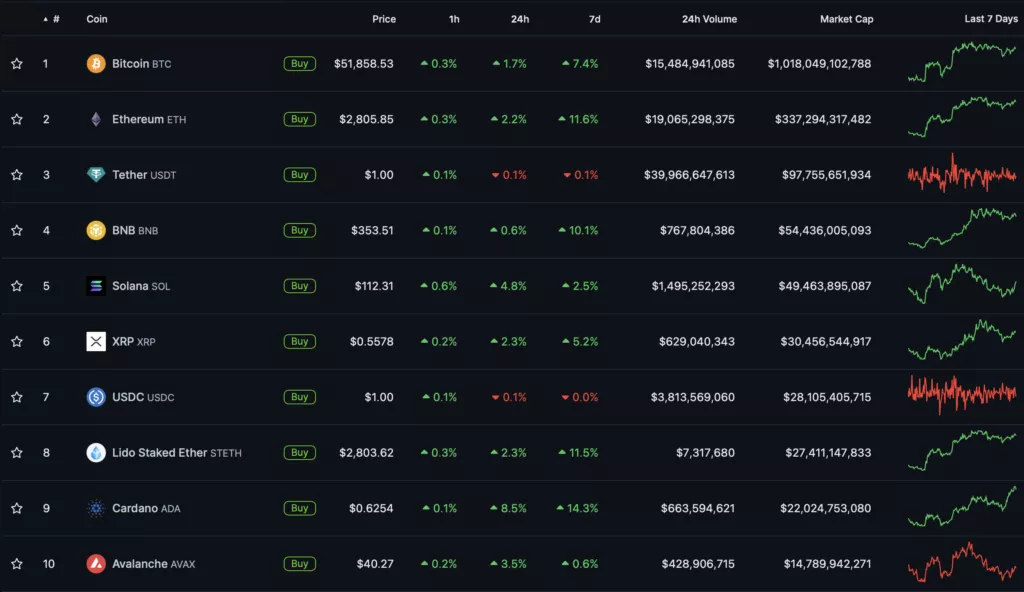Click XRP price $0.5578

(372, 341)
